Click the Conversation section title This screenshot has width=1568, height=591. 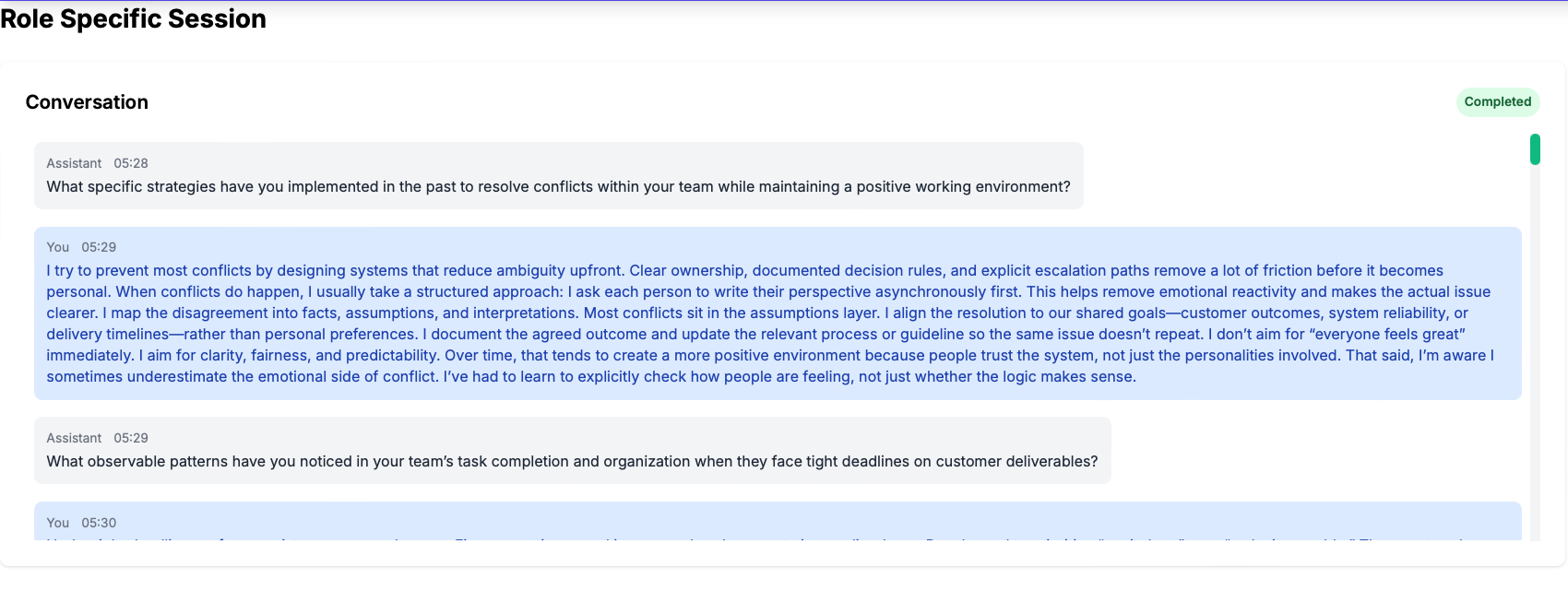(x=87, y=102)
